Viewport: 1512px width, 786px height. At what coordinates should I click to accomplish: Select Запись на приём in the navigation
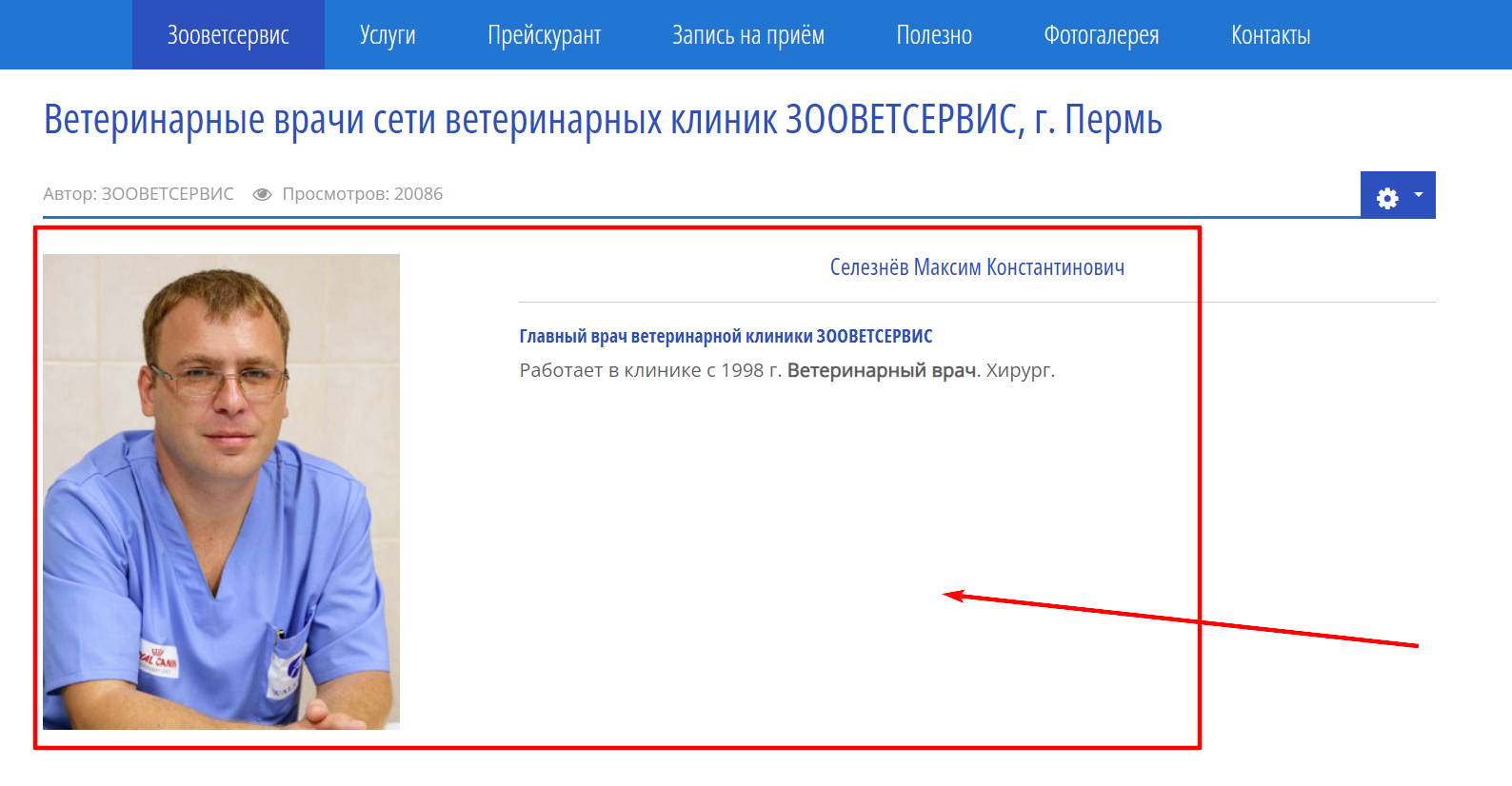click(747, 35)
